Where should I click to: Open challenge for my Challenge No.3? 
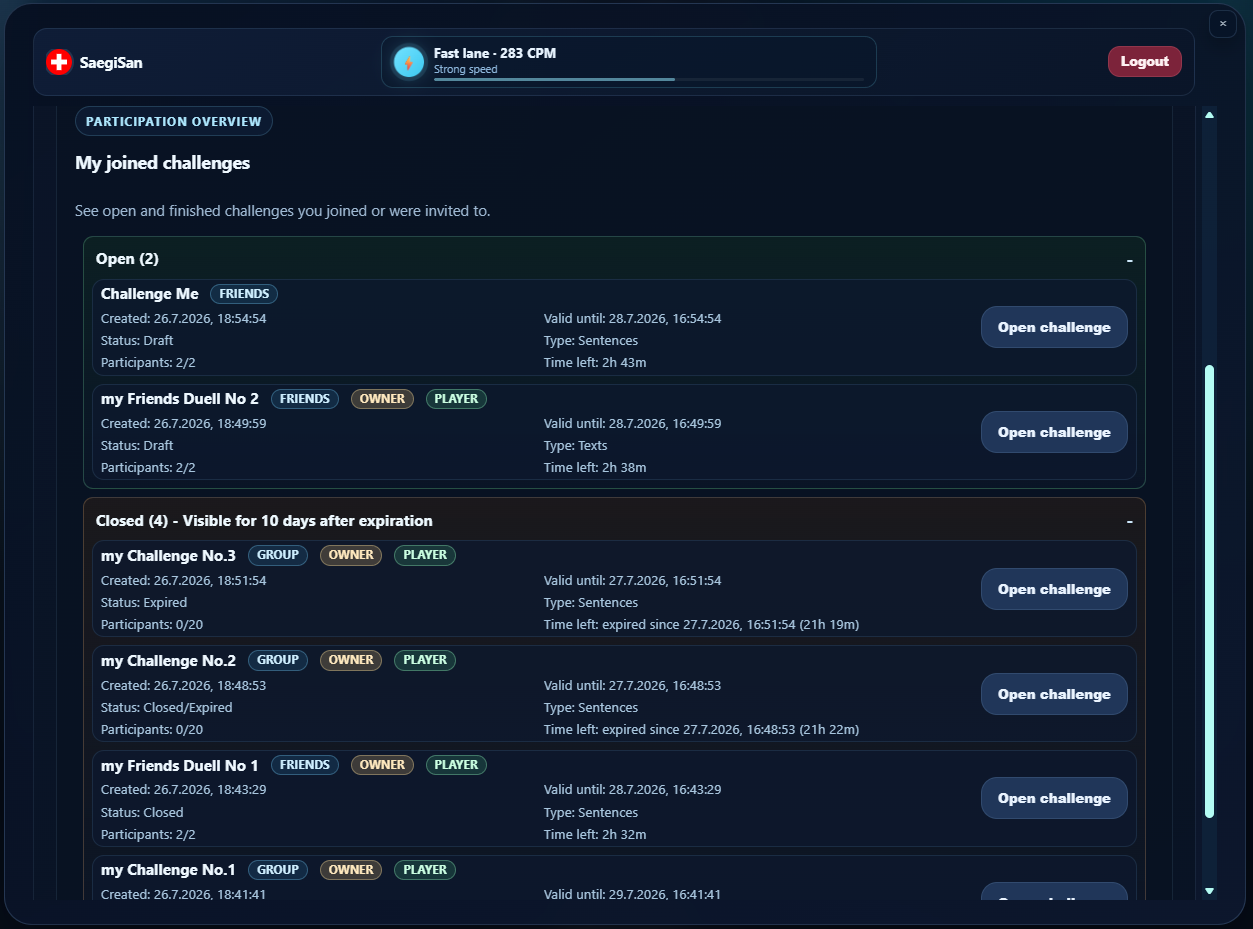1054,589
